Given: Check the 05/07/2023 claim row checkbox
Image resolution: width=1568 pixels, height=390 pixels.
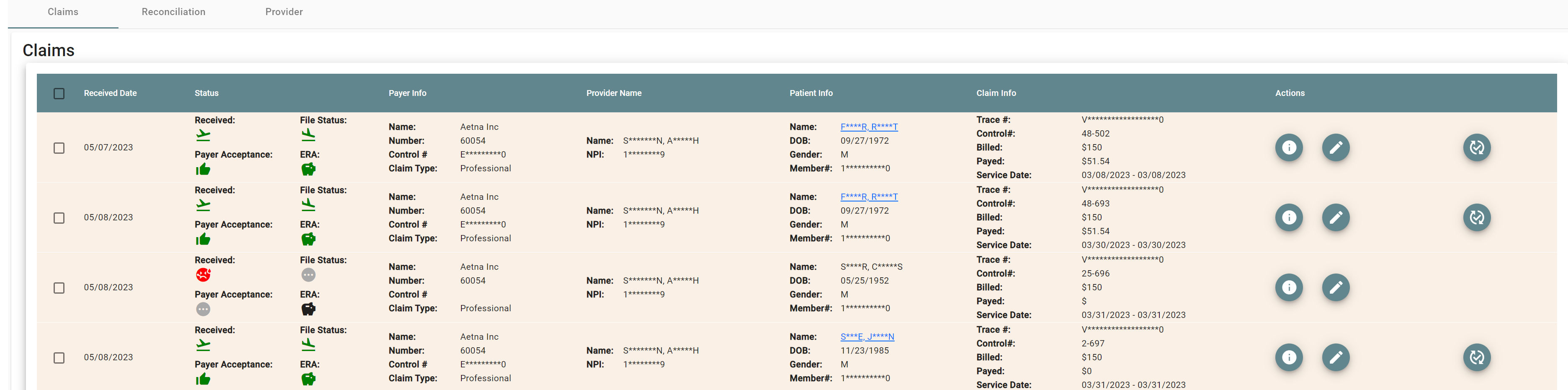Looking at the screenshot, I should pyautogui.click(x=59, y=148).
